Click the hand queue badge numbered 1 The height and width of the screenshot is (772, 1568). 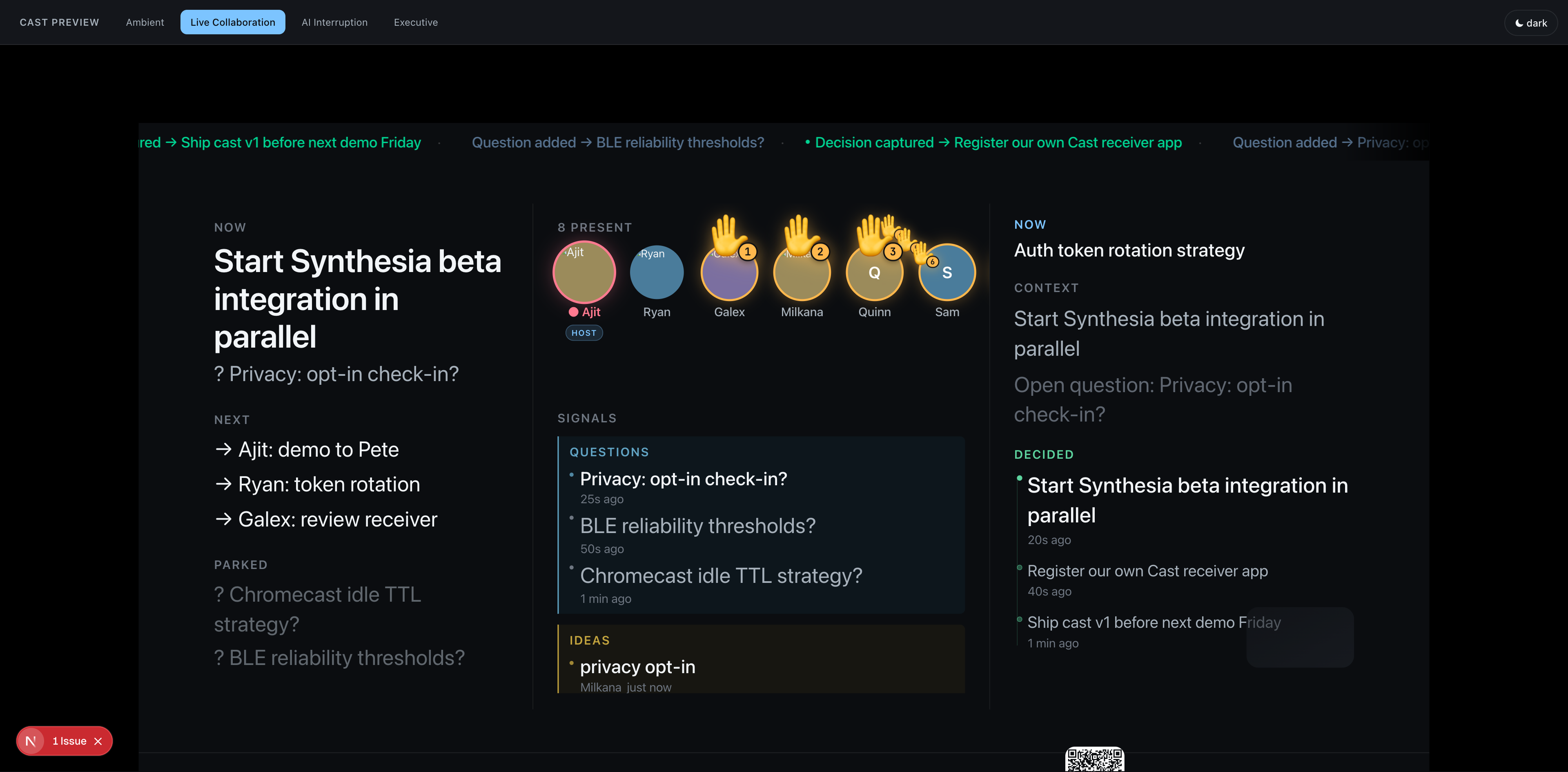coord(748,252)
